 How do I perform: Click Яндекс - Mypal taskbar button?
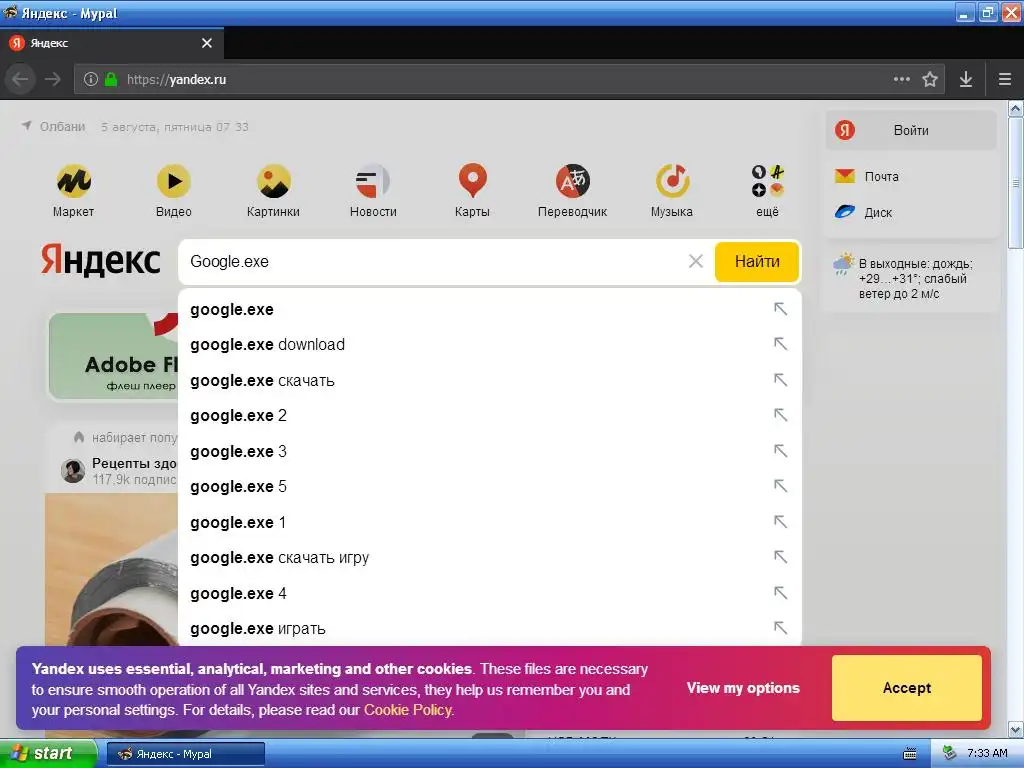(185, 754)
